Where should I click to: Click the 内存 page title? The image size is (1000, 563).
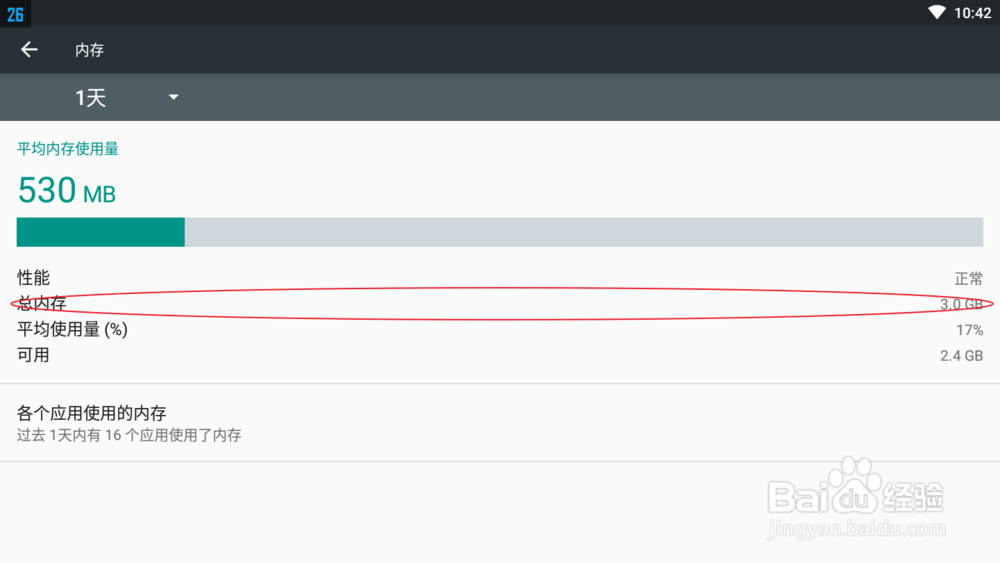click(89, 50)
